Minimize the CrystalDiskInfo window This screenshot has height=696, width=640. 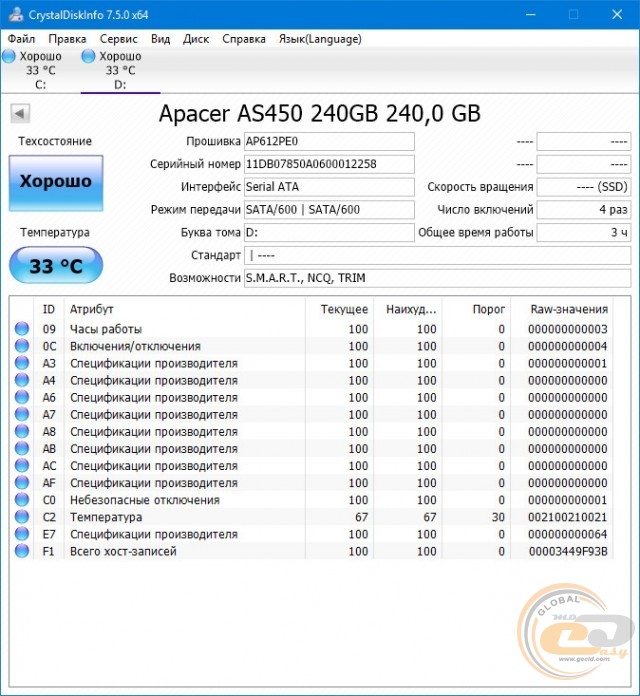[530, 14]
